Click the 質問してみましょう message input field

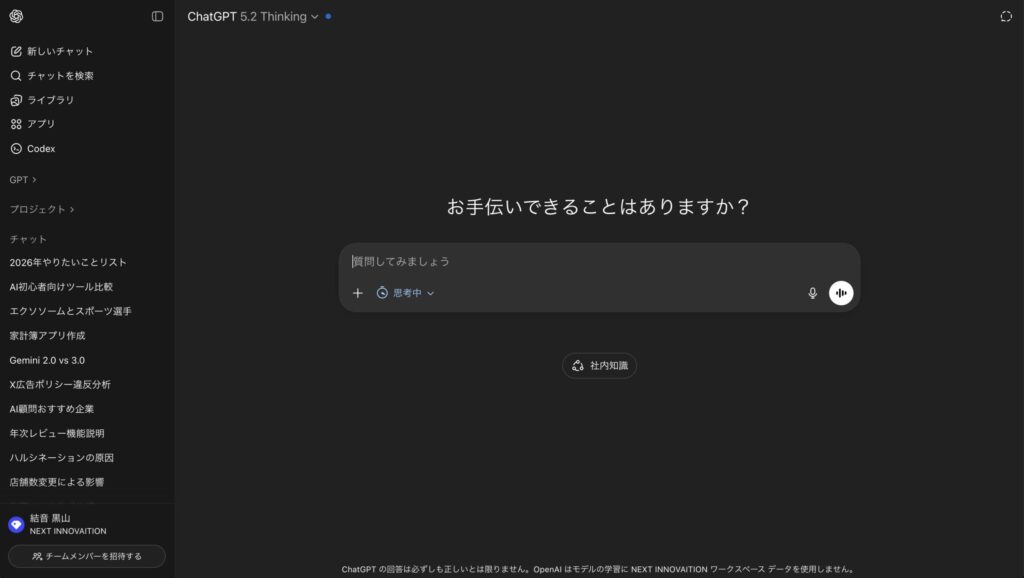pyautogui.click(x=580, y=262)
